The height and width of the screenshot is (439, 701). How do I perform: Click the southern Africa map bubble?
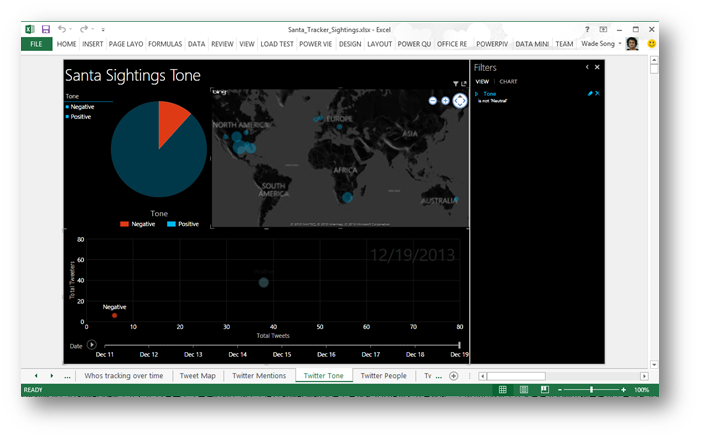pyautogui.click(x=347, y=197)
